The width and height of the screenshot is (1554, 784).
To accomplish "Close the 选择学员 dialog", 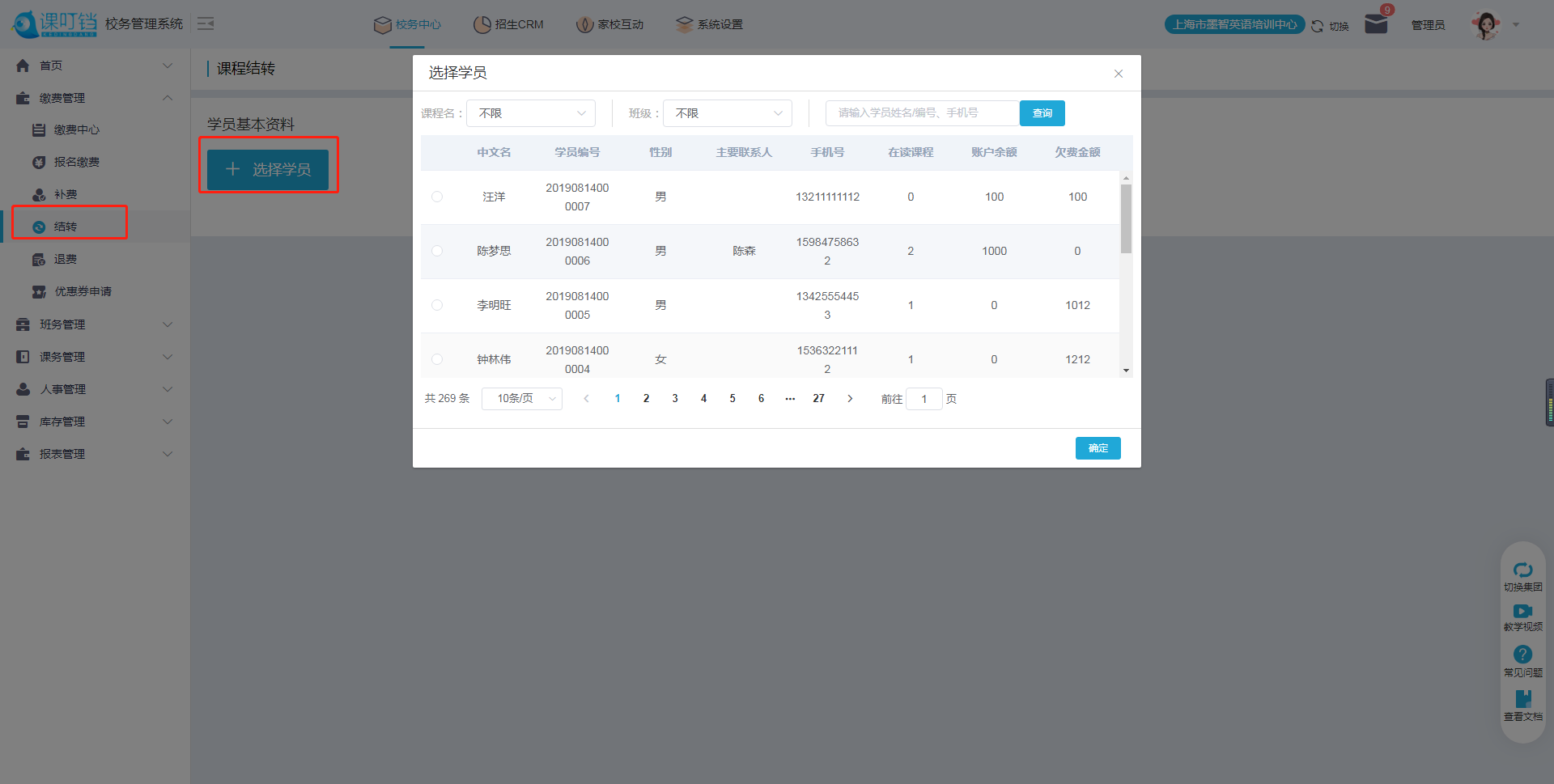I will click(x=1119, y=74).
